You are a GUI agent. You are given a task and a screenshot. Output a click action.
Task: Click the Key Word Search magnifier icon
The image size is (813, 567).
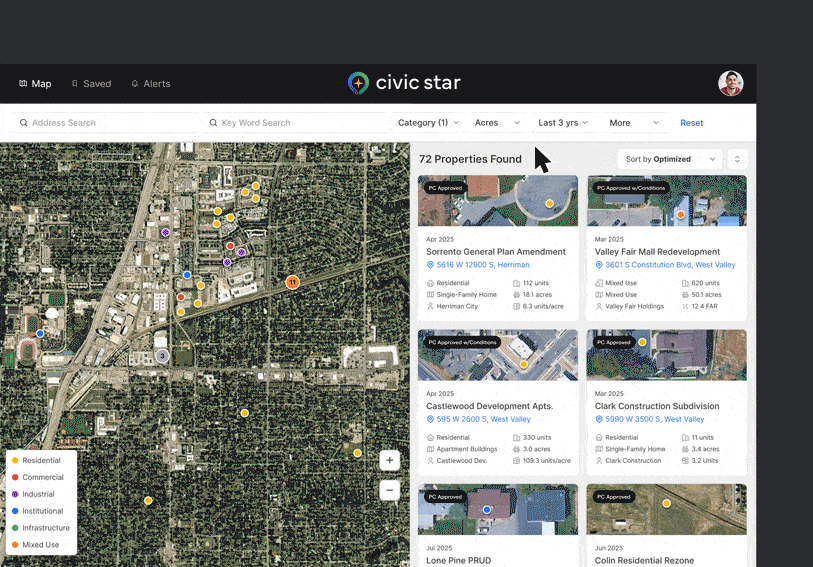click(x=213, y=123)
